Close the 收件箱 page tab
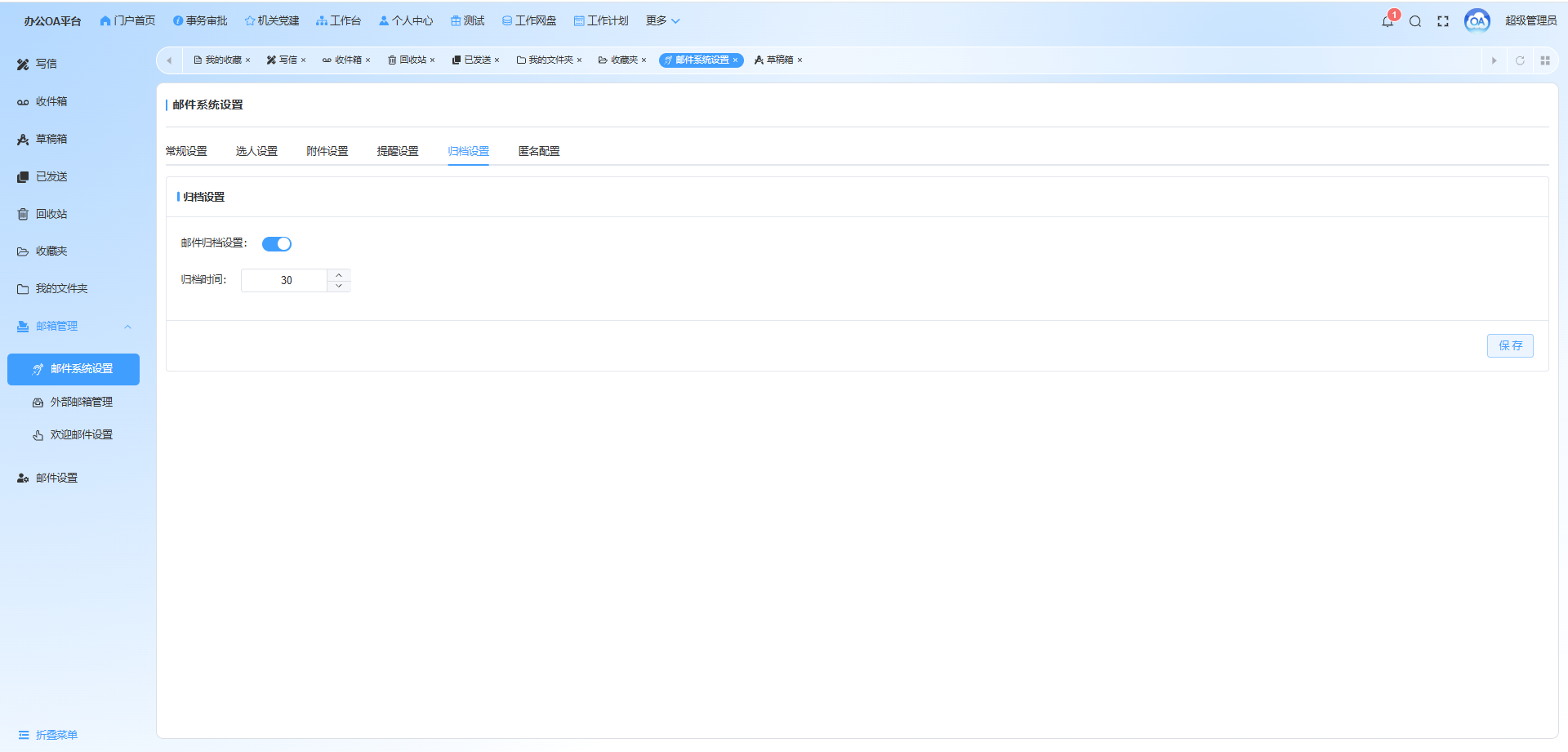Screen dimensions: 1568x752 point(367,60)
